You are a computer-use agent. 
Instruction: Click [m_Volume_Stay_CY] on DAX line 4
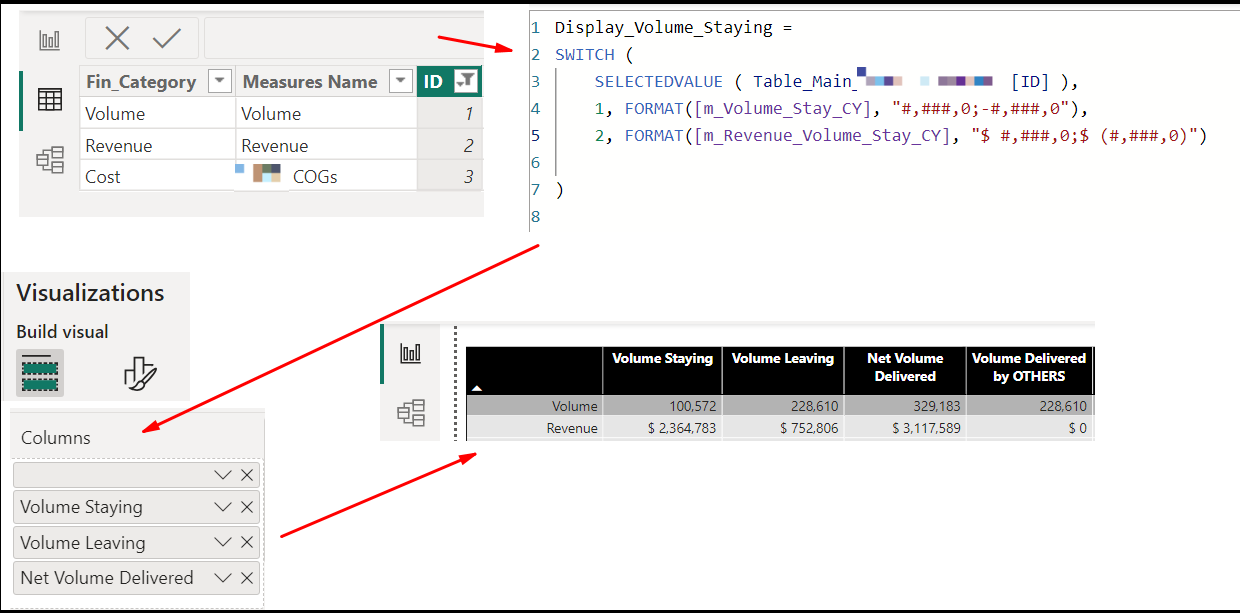pos(781,109)
